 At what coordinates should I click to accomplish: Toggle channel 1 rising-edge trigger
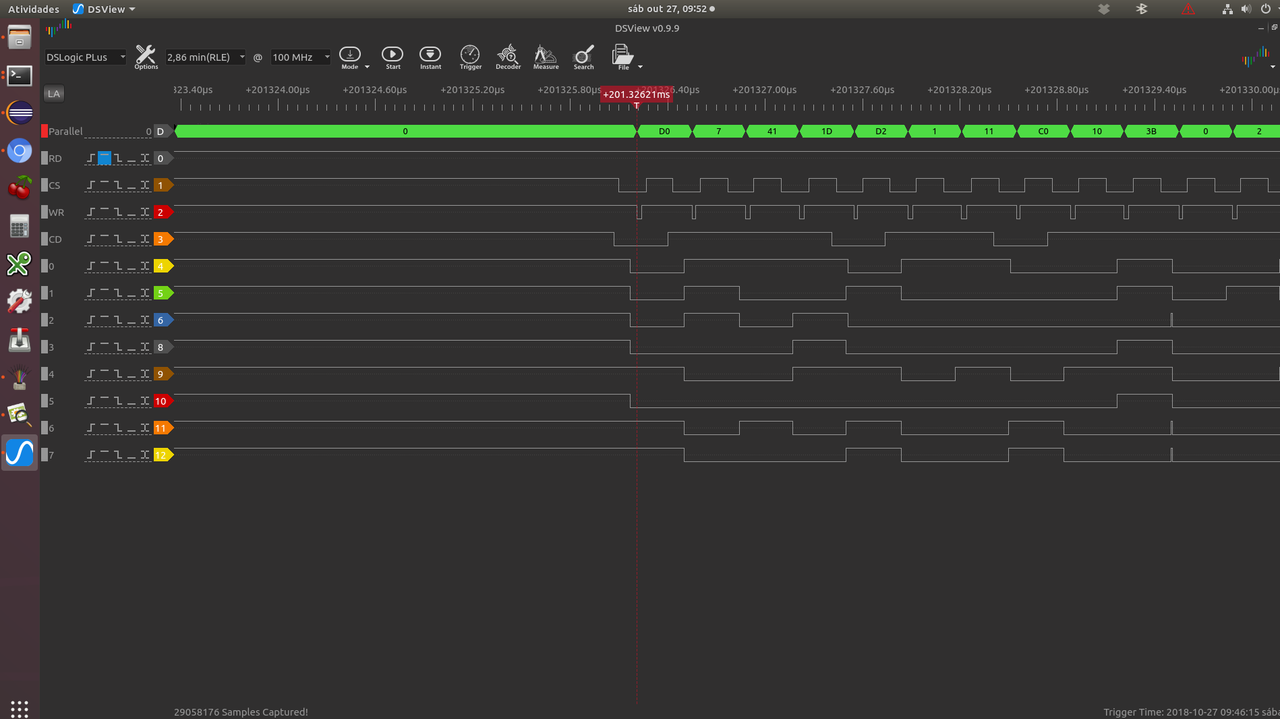pyautogui.click(x=92, y=293)
